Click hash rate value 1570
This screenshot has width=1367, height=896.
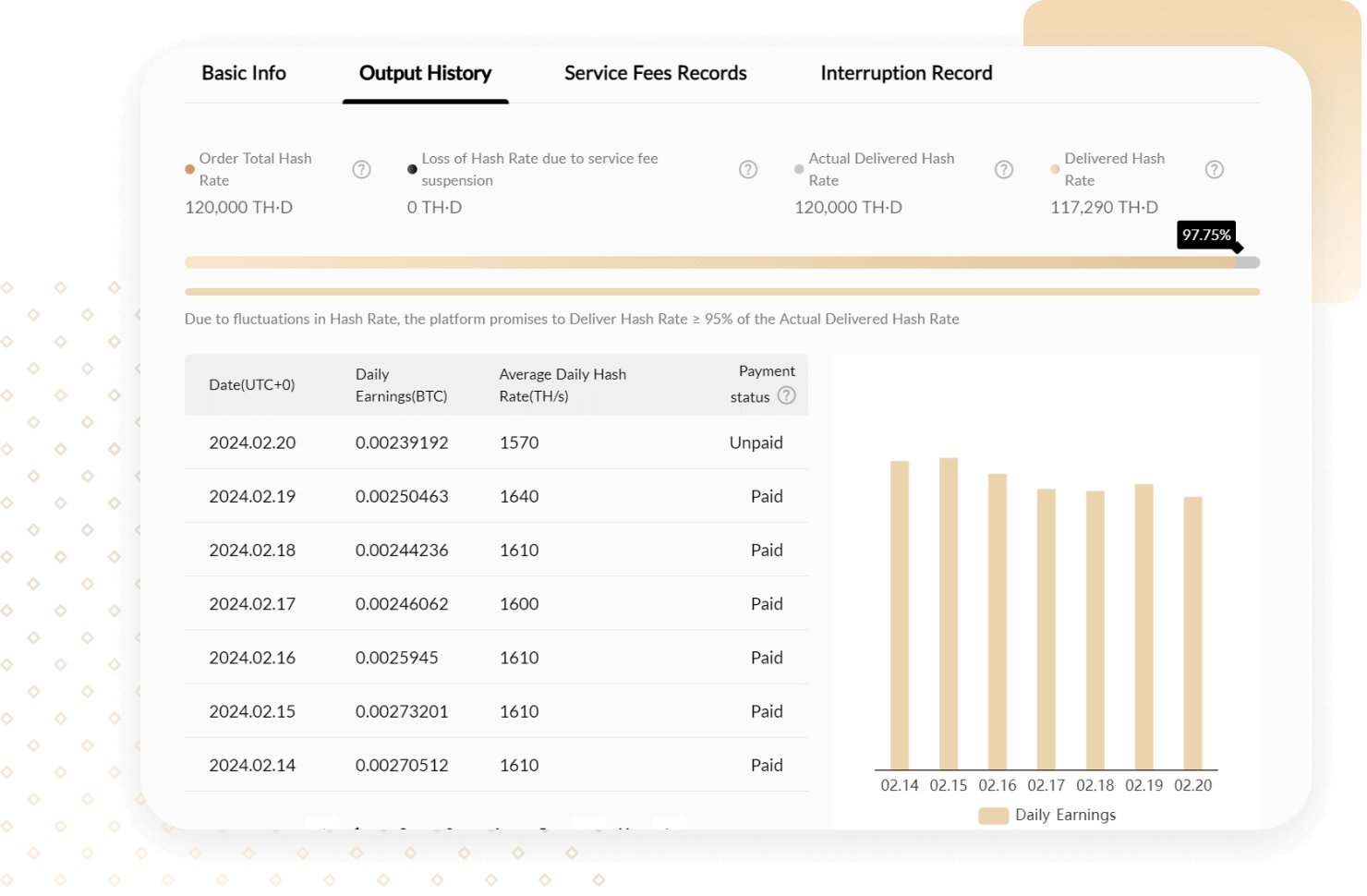(x=519, y=442)
